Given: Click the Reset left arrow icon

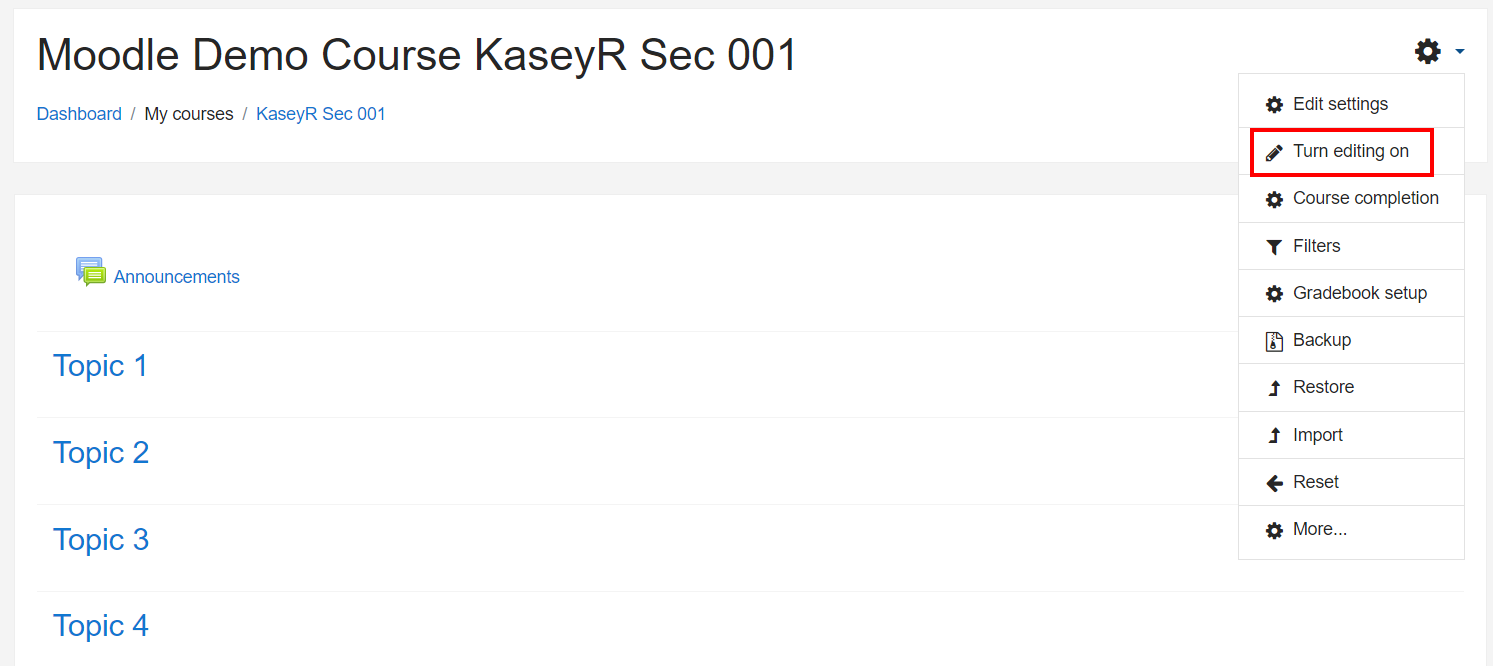Looking at the screenshot, I should coord(1274,483).
